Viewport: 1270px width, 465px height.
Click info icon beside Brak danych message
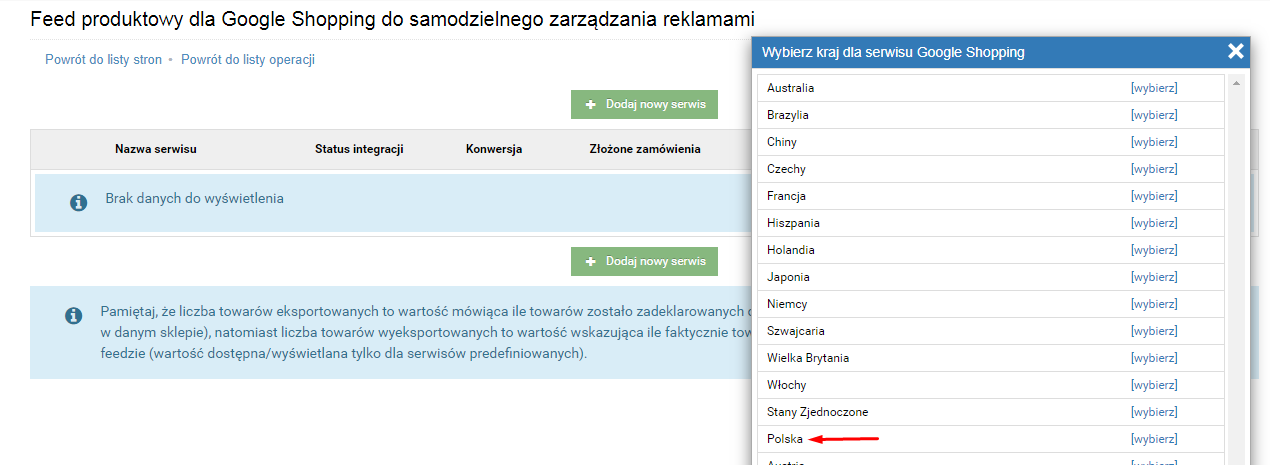click(x=78, y=203)
